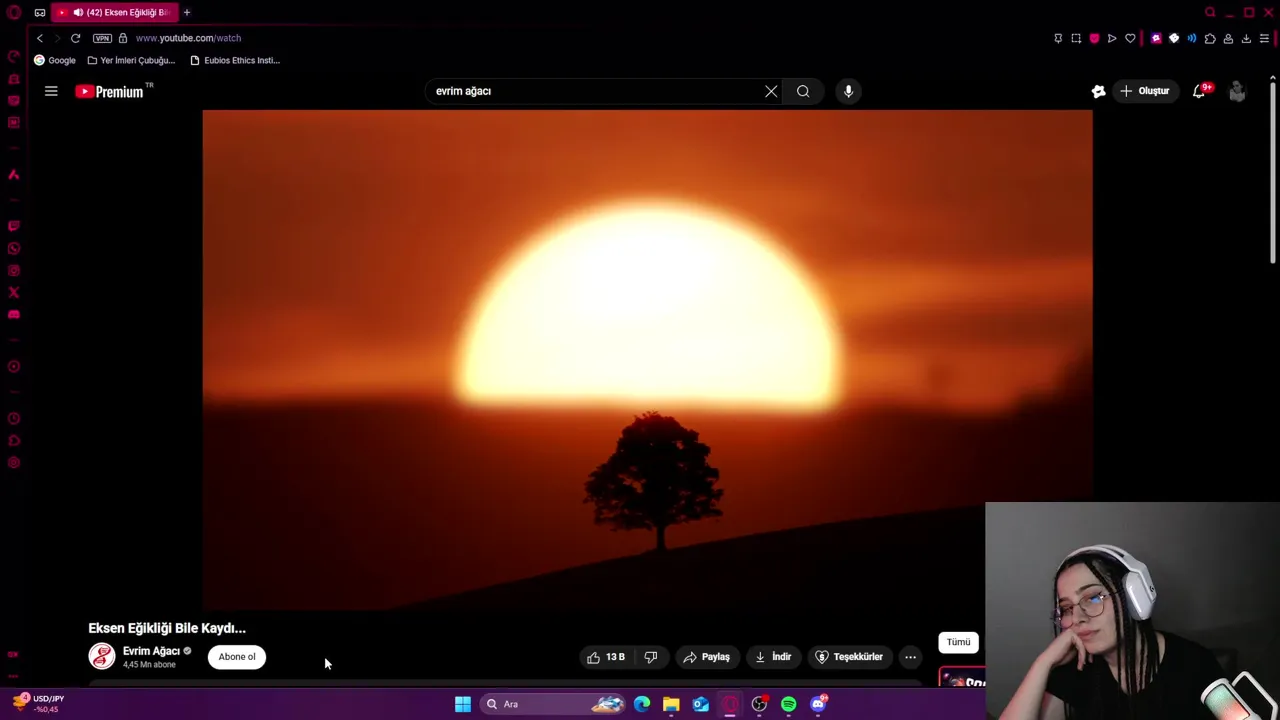Open File Explorer from the taskbar
Screen dimensions: 1280x720
pos(671,704)
